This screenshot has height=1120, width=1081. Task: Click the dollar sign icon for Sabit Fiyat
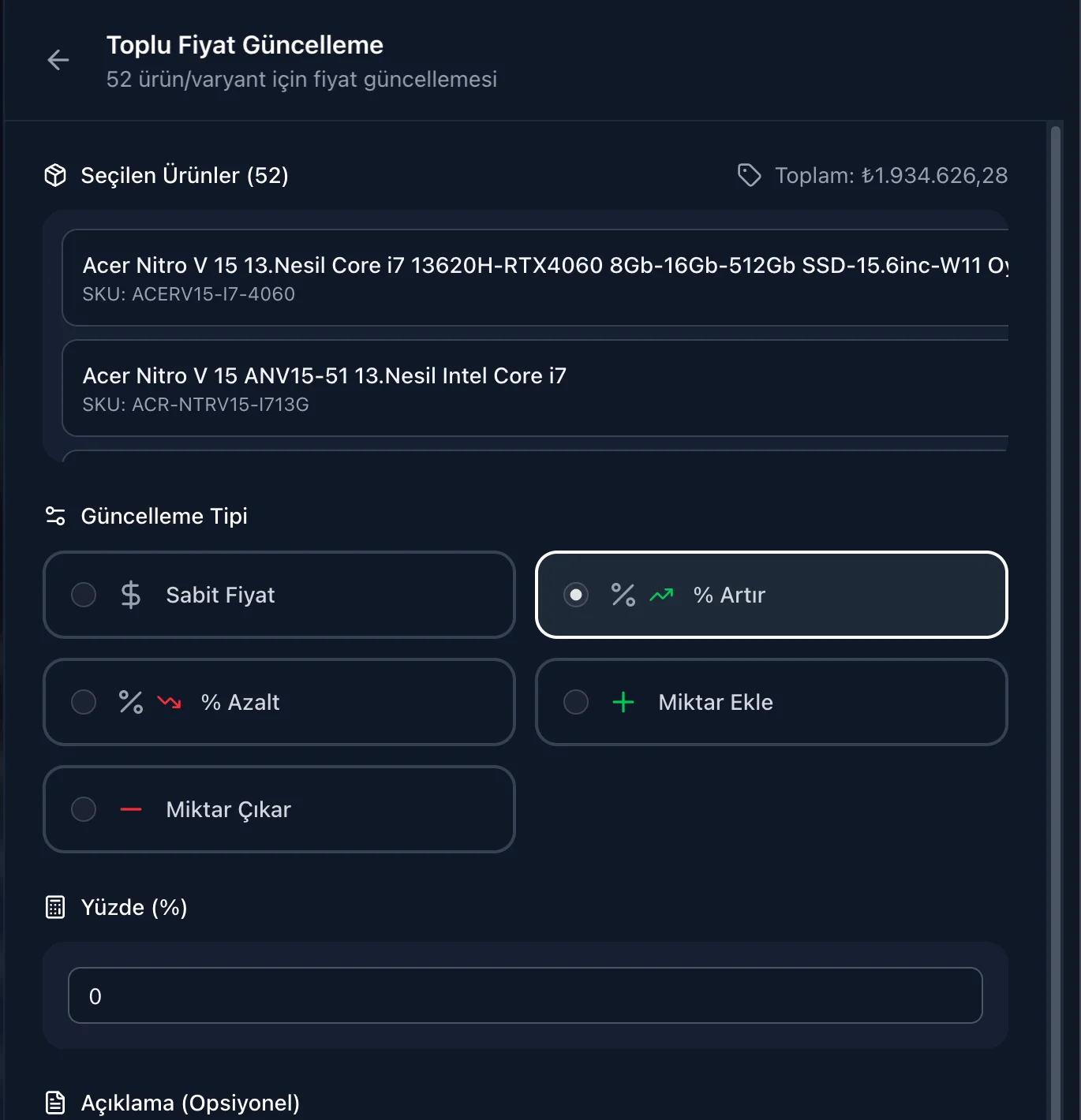pos(131,595)
